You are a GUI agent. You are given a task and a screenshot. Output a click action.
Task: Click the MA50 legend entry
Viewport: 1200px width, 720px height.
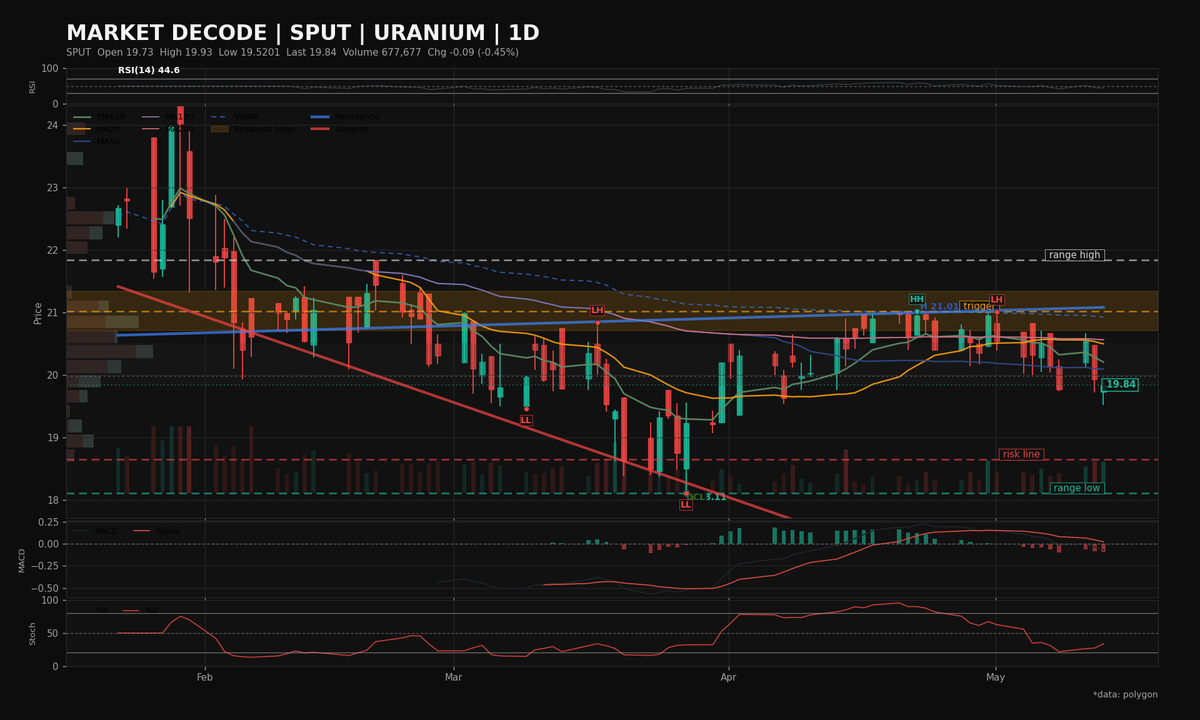pyautogui.click(x=97, y=141)
